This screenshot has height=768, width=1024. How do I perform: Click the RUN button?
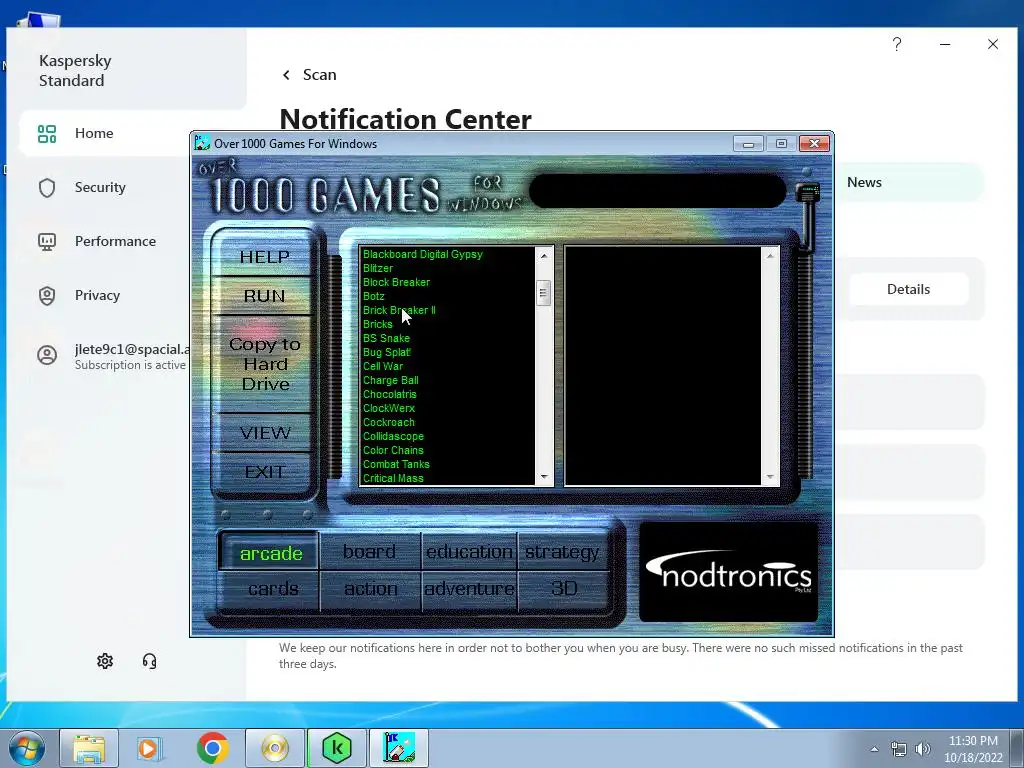tap(264, 296)
